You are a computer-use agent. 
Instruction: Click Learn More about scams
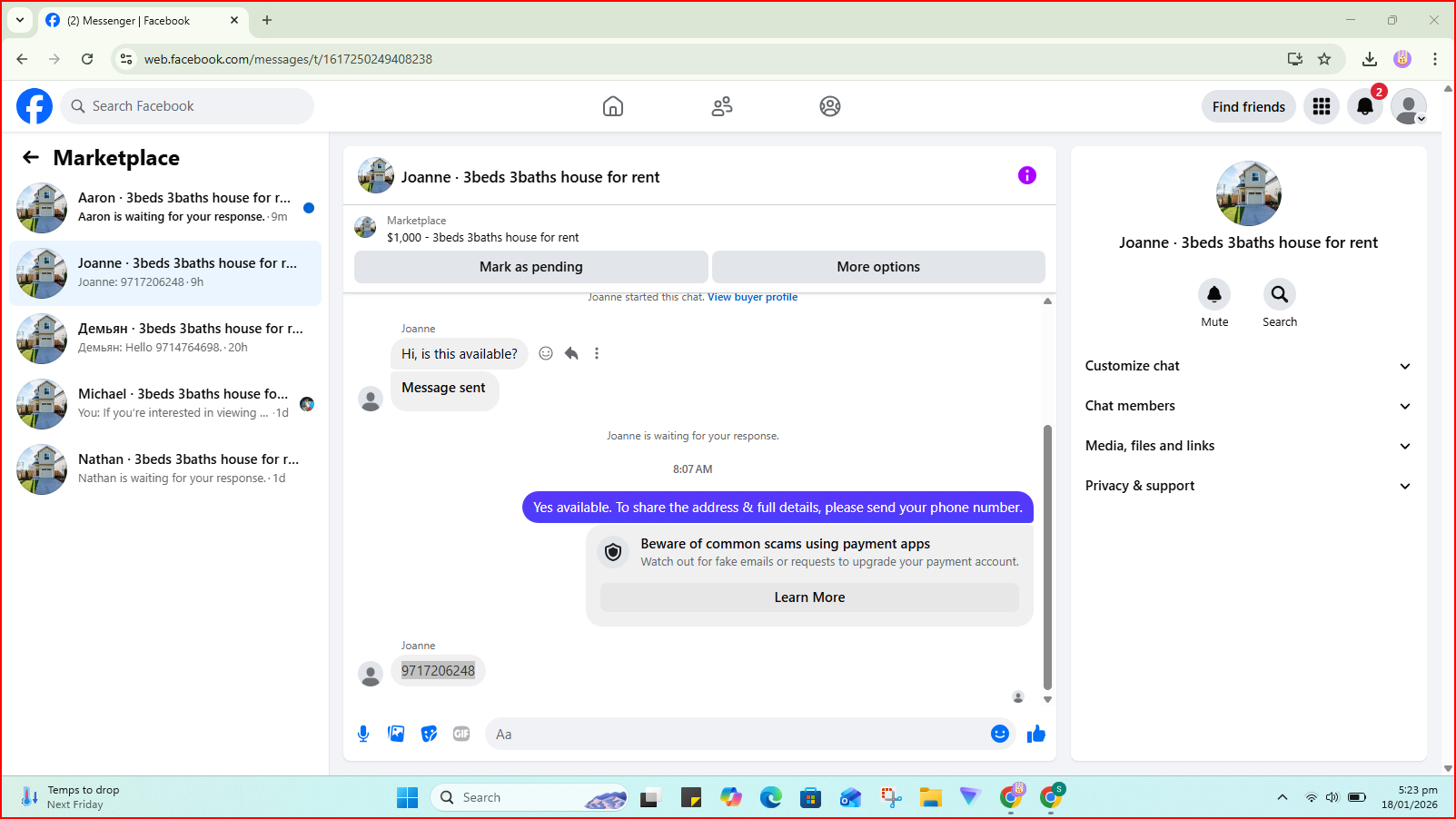pos(809,597)
